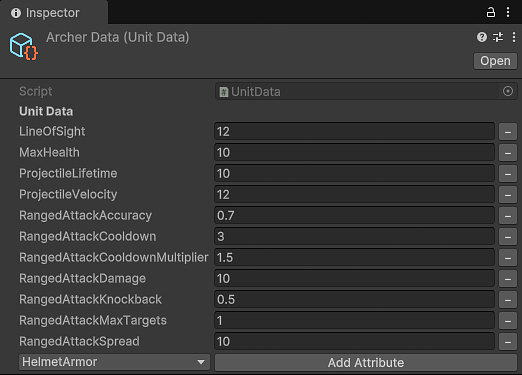522x375 pixels.
Task: Click the Open button
Action: [495, 61]
